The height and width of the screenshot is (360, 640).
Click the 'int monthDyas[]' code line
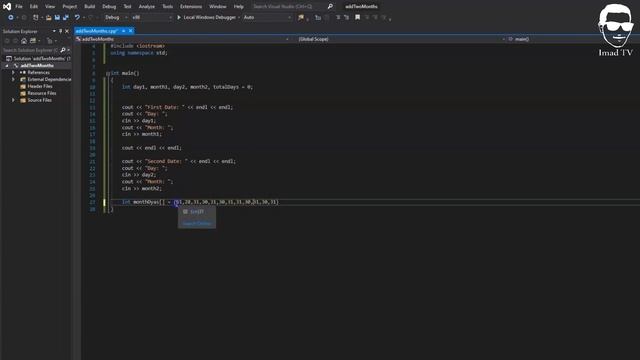pyautogui.click(x=200, y=202)
